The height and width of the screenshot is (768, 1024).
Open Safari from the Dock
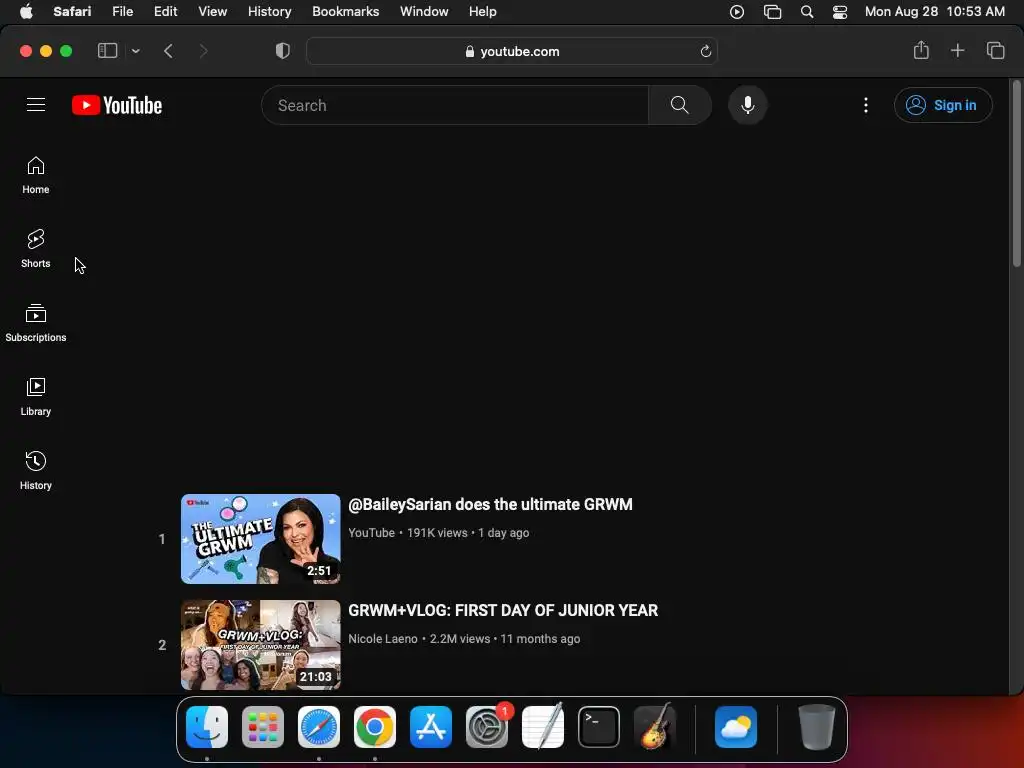pyautogui.click(x=319, y=727)
